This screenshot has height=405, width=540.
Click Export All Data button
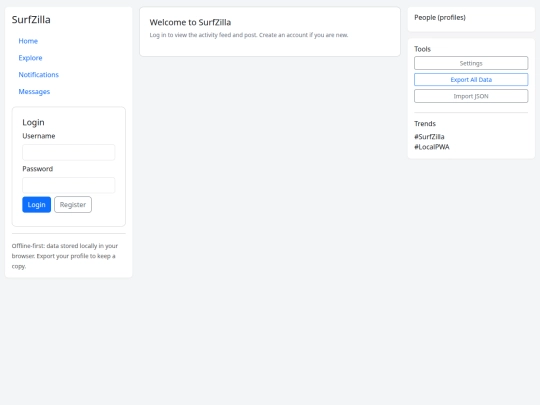[x=471, y=80]
